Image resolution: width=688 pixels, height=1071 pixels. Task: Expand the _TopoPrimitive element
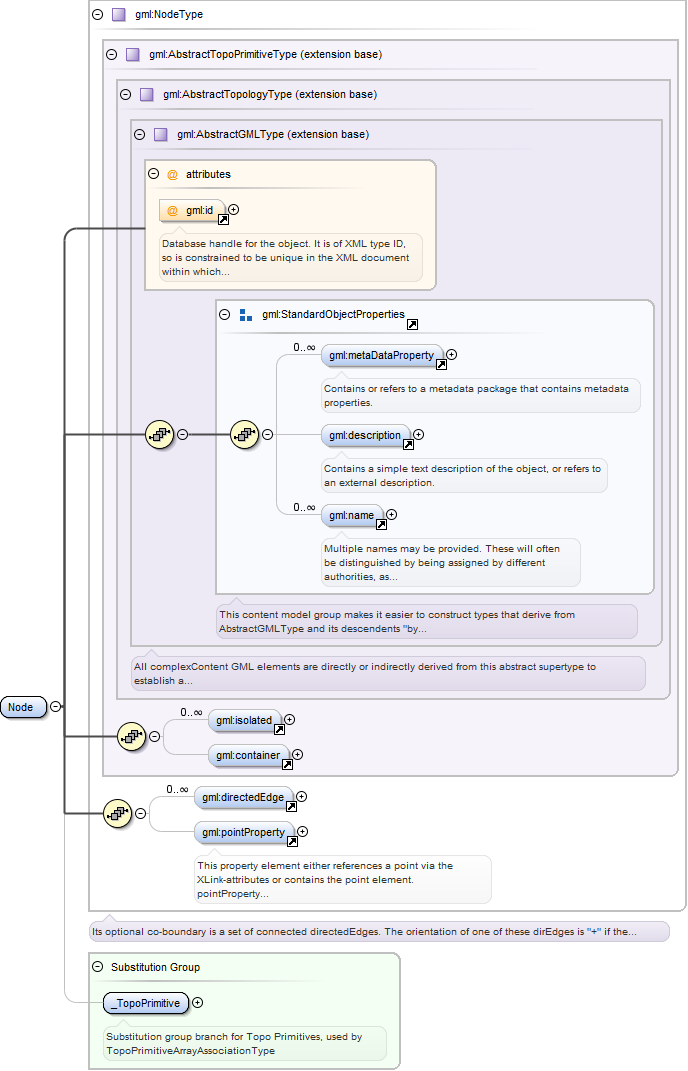tap(197, 1003)
